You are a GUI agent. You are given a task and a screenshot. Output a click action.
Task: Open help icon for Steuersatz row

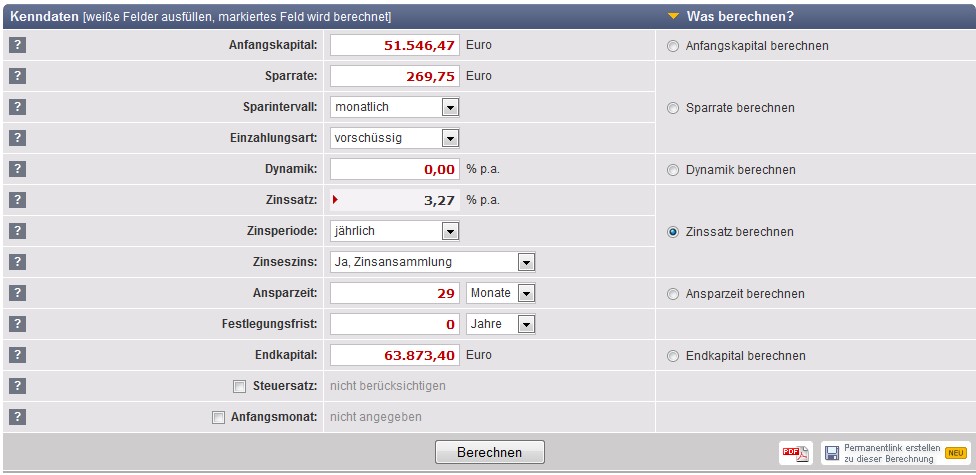[17, 386]
